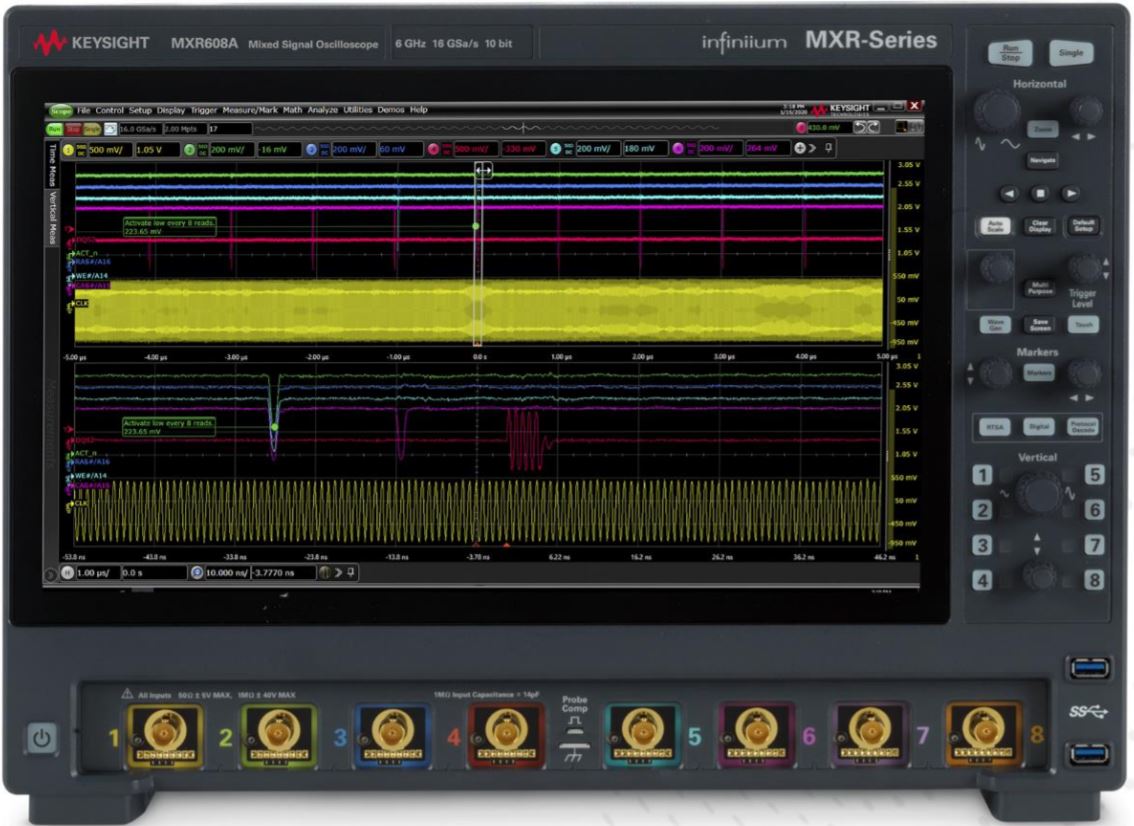Toggle channel 5 using its teal numbered circle

[x=555, y=146]
